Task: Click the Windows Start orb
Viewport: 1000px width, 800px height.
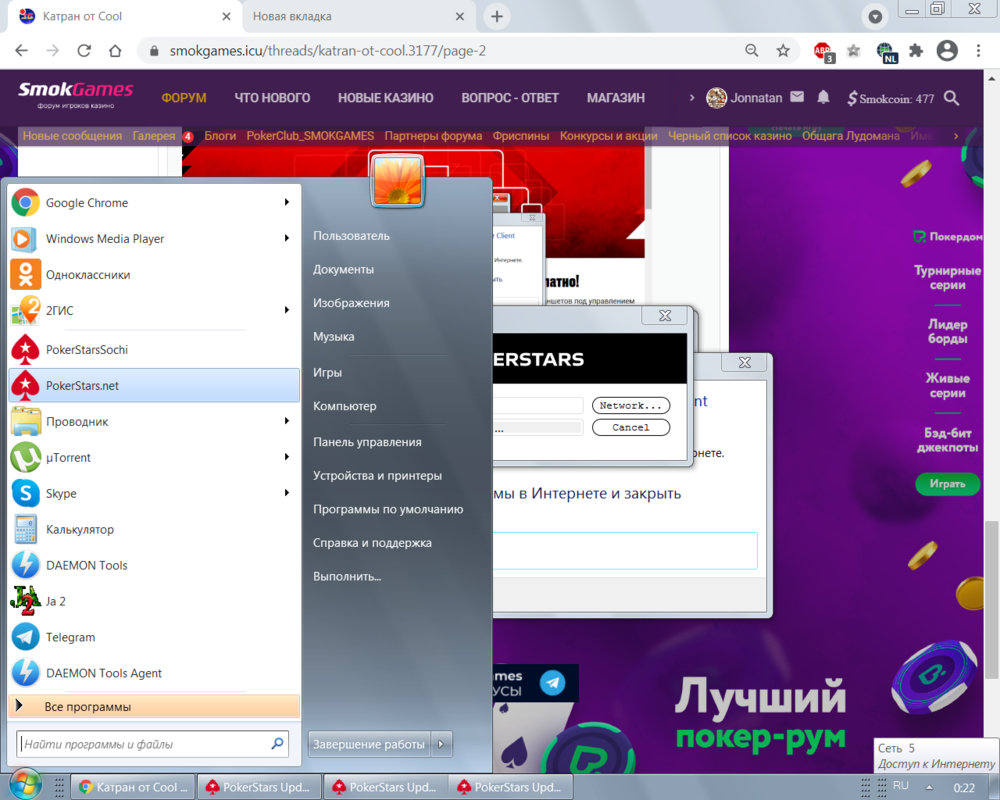Action: (26, 784)
